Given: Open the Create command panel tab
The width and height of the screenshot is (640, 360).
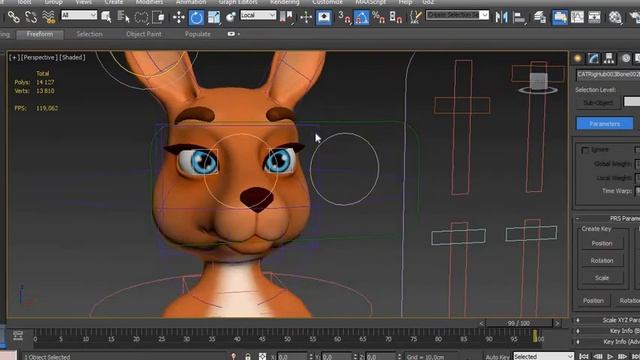Looking at the screenshot, I should 578,59.
